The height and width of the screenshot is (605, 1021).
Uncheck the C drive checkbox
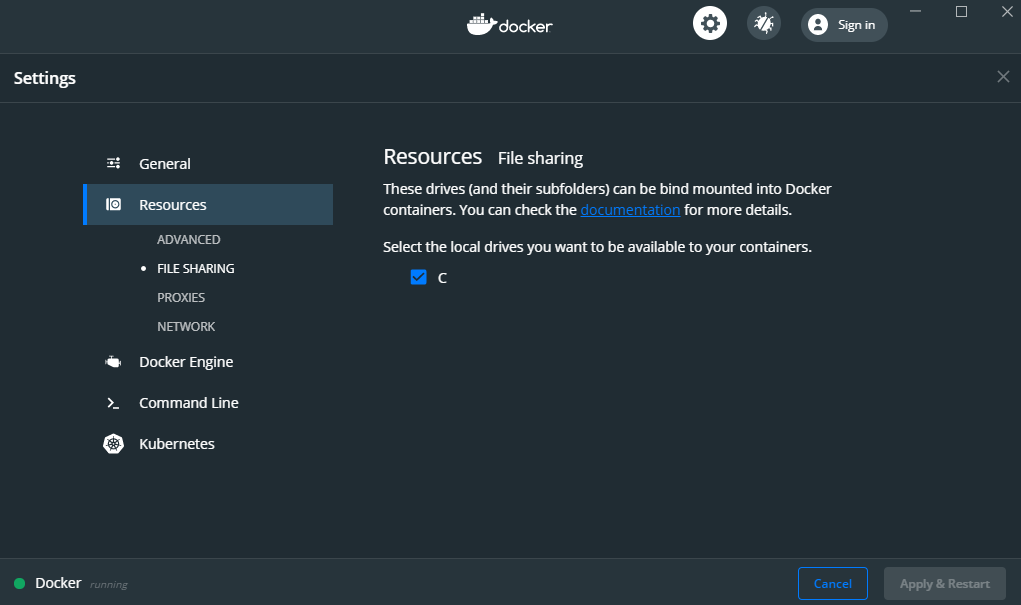click(419, 277)
